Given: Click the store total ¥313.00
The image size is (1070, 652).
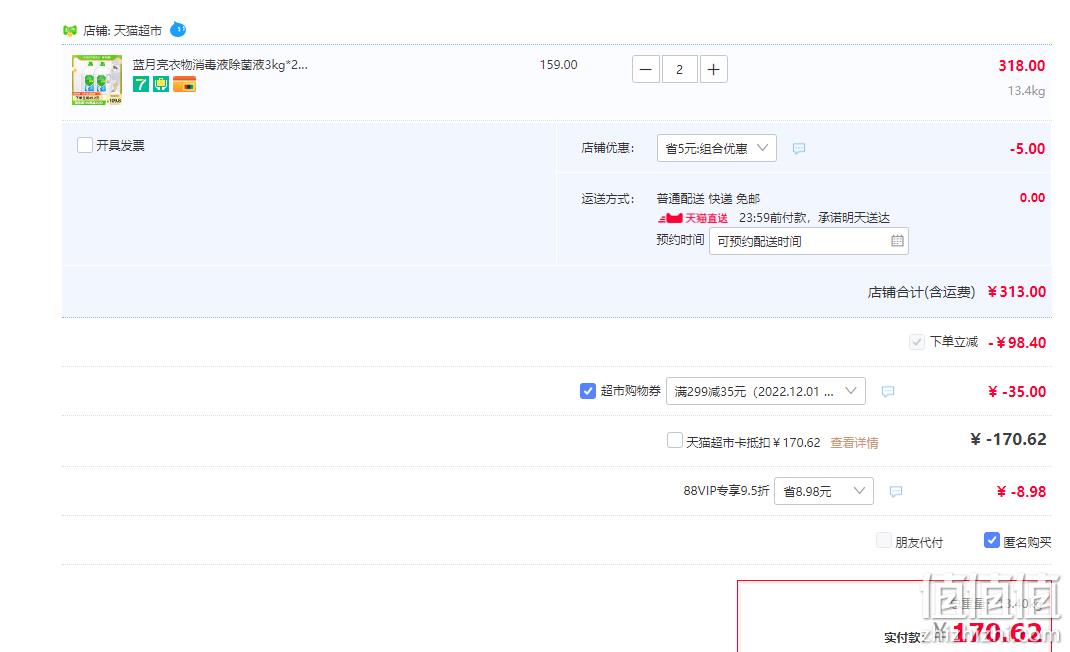Looking at the screenshot, I should pyautogui.click(x=1017, y=292).
